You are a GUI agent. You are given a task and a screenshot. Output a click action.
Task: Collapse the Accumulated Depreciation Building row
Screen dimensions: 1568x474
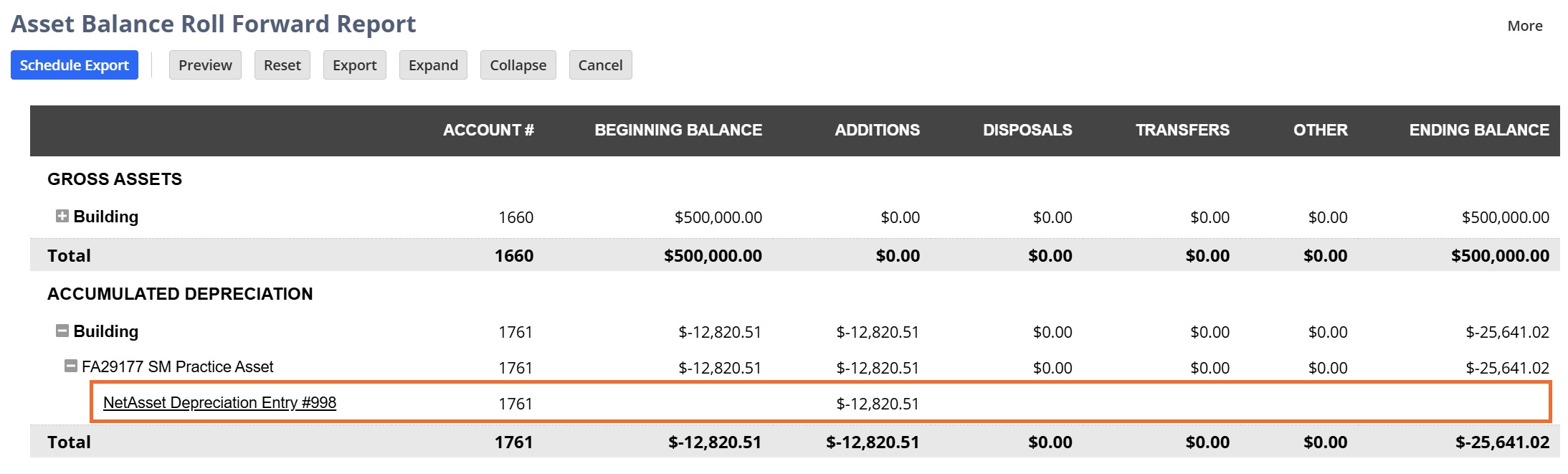tap(62, 331)
